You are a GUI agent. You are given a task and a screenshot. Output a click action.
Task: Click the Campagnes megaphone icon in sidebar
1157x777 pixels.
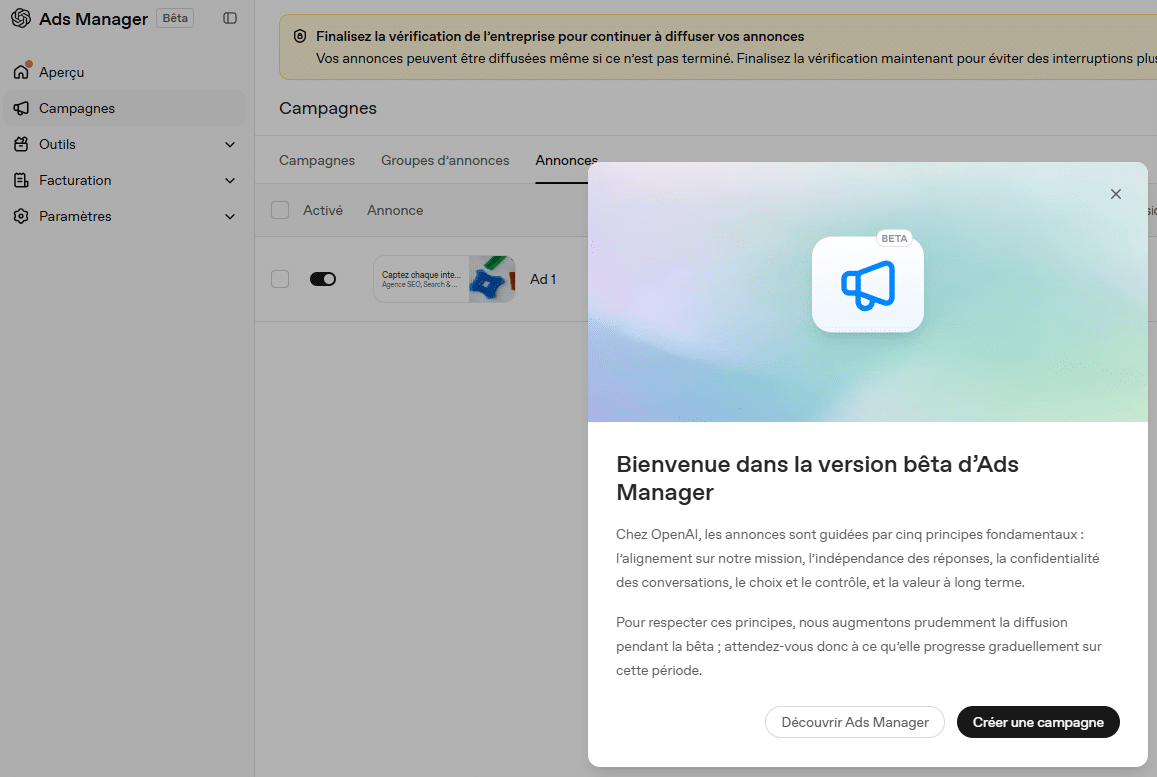21,108
